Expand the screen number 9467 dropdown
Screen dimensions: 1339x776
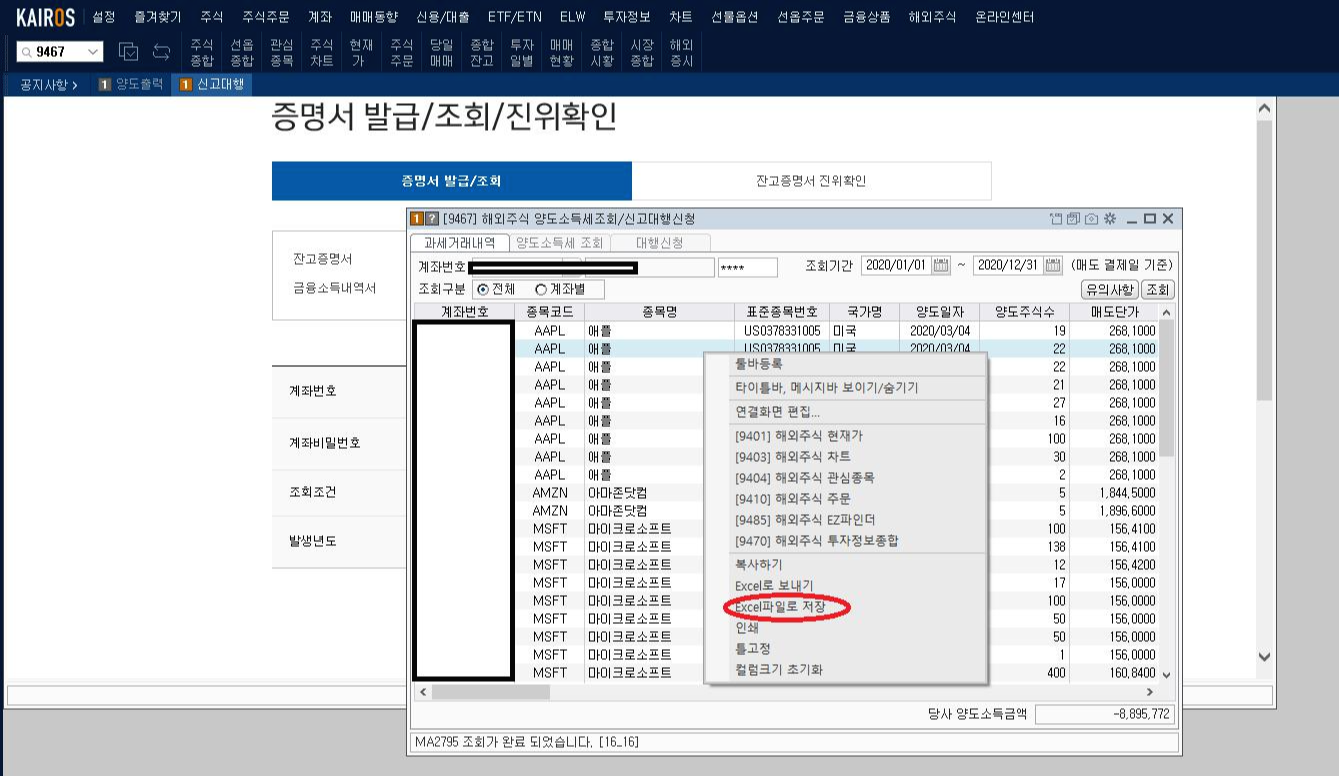[x=93, y=52]
